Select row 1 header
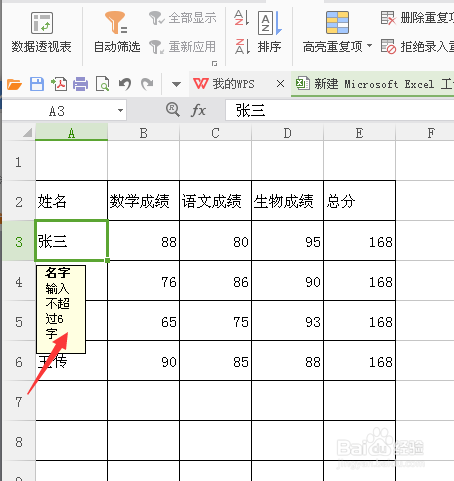 (18, 161)
